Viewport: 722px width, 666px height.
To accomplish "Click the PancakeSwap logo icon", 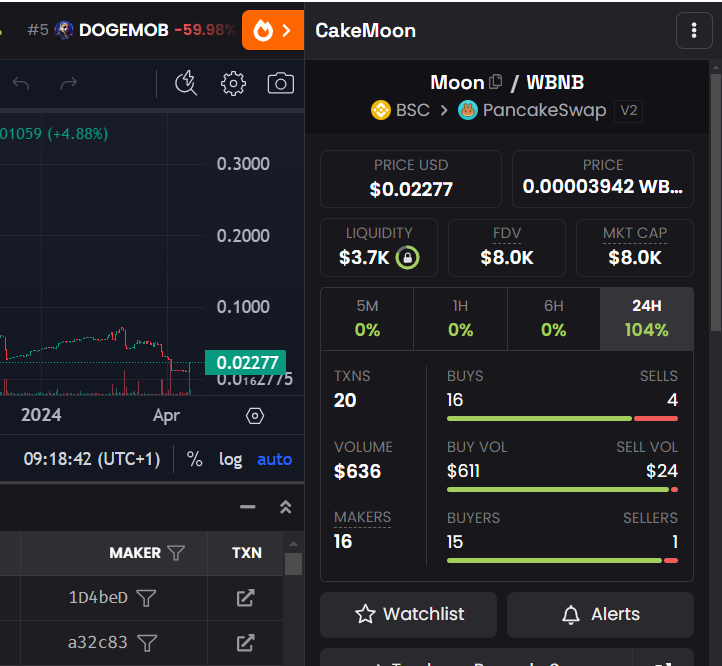I will pos(468,110).
